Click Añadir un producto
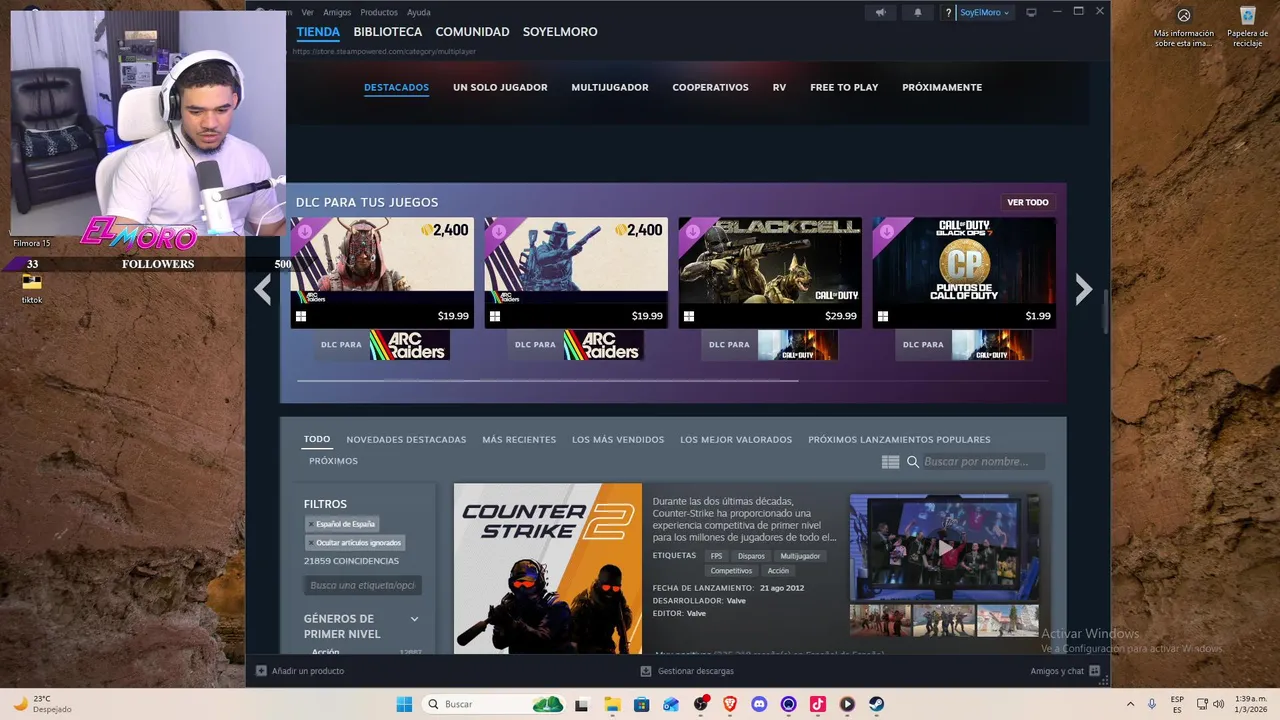The image size is (1280, 720). tap(300, 671)
